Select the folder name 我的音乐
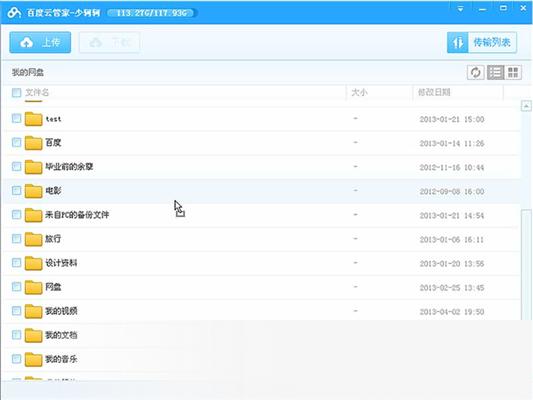 coord(61,359)
